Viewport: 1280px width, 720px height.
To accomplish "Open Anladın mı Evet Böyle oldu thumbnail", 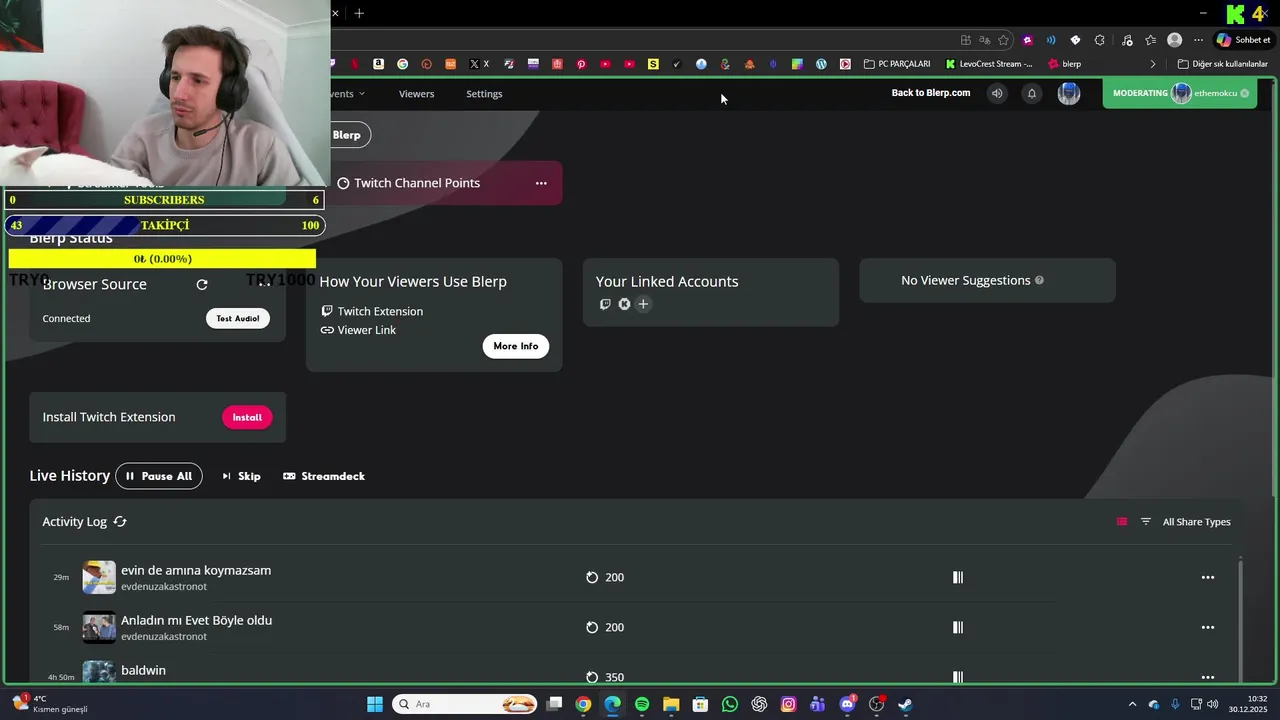I will tap(99, 627).
